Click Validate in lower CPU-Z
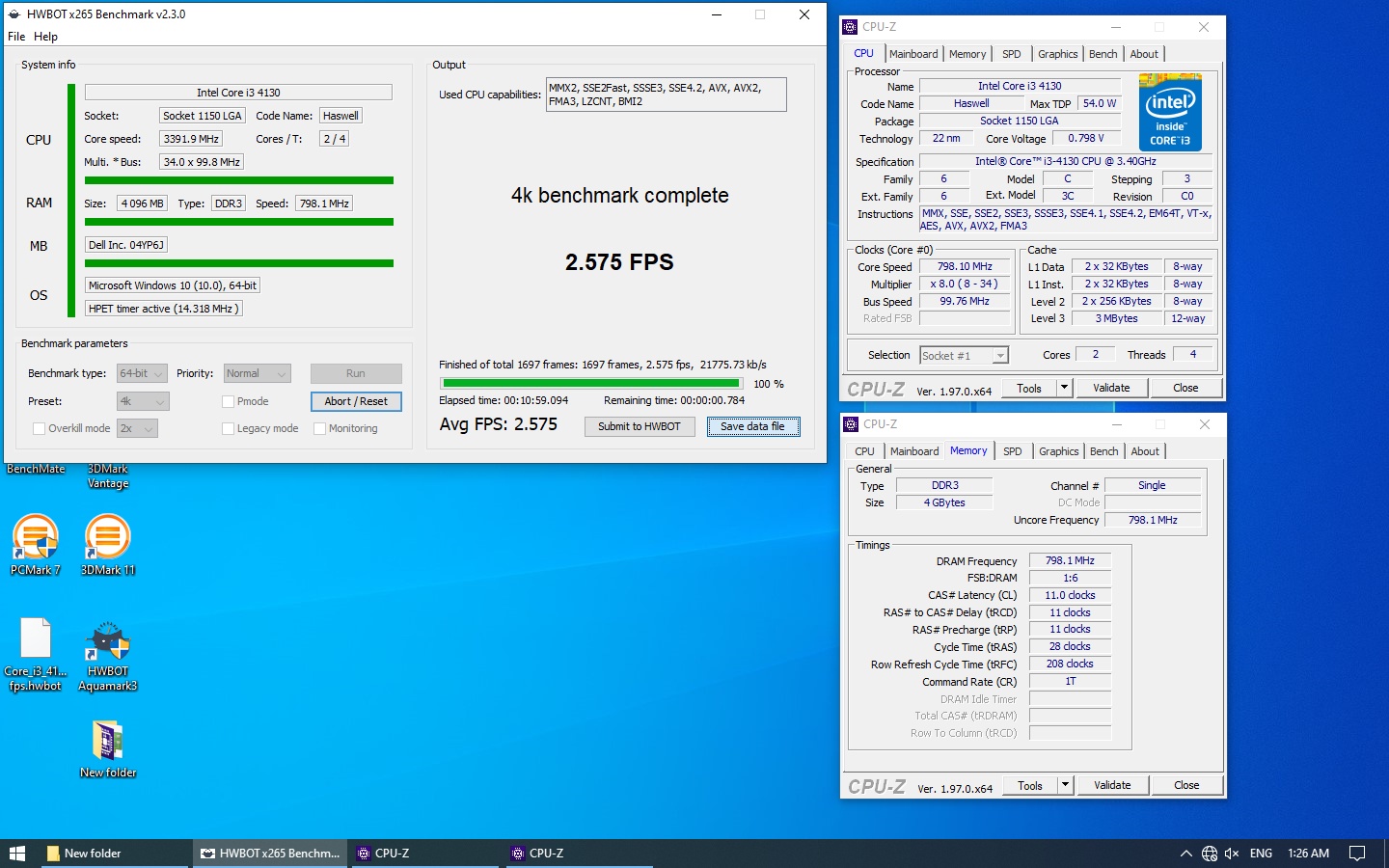1389x868 pixels. 1112,785
